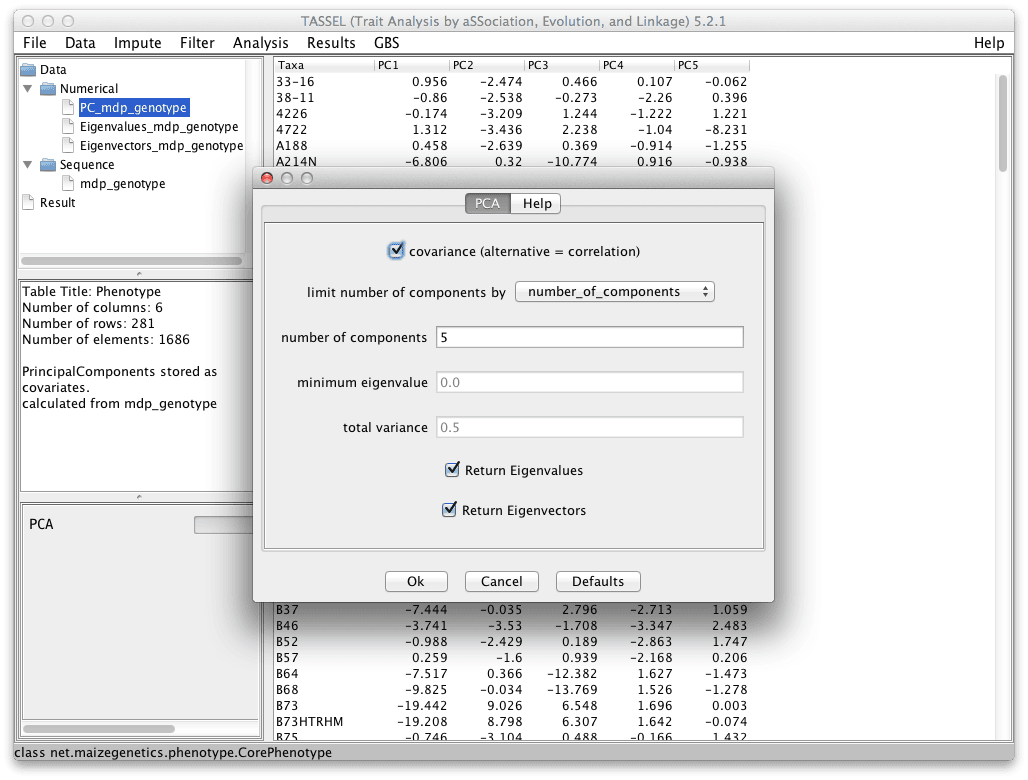Screen dimensions: 1028x780
Task: Click the Sequence folder icon
Action: point(48,165)
